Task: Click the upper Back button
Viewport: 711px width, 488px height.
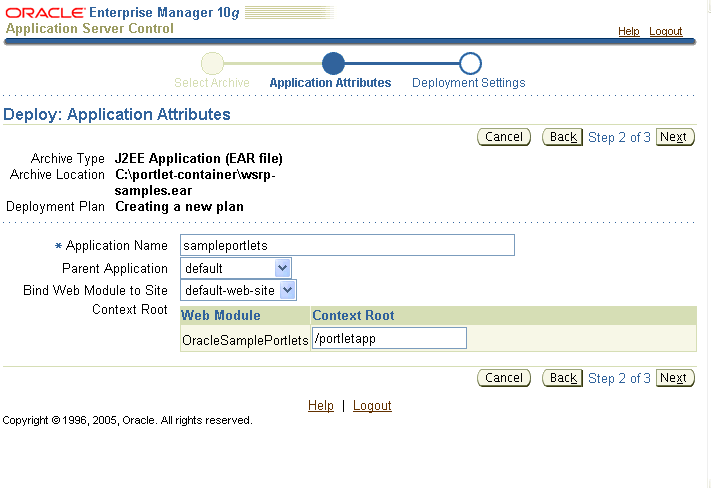Action: click(x=563, y=137)
